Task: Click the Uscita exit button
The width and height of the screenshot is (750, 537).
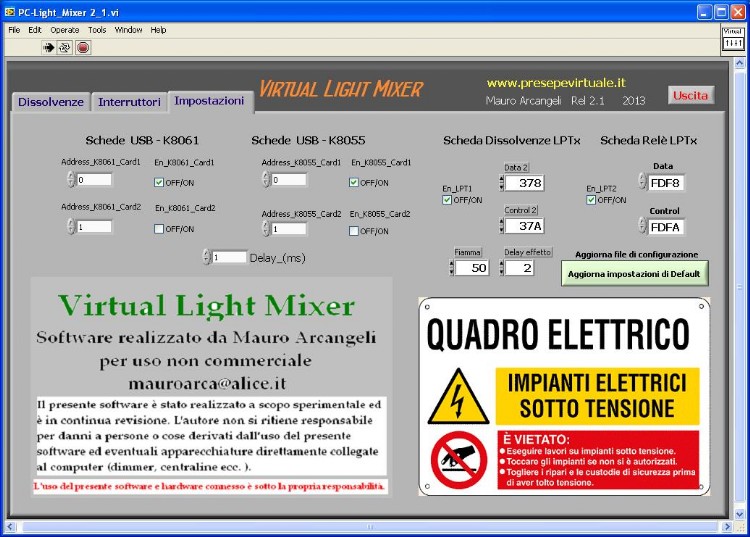Action: point(690,96)
